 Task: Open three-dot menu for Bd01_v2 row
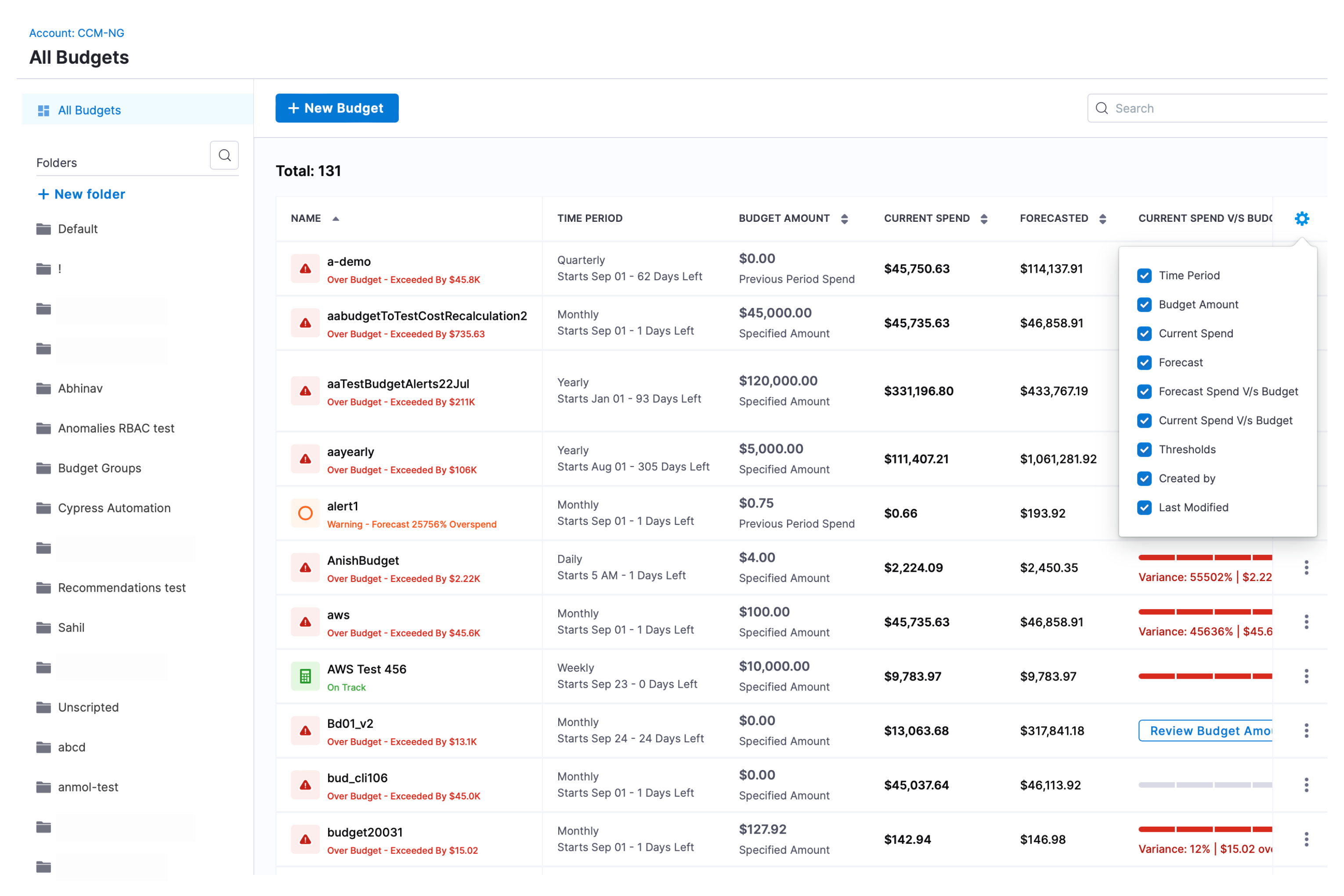click(1306, 730)
